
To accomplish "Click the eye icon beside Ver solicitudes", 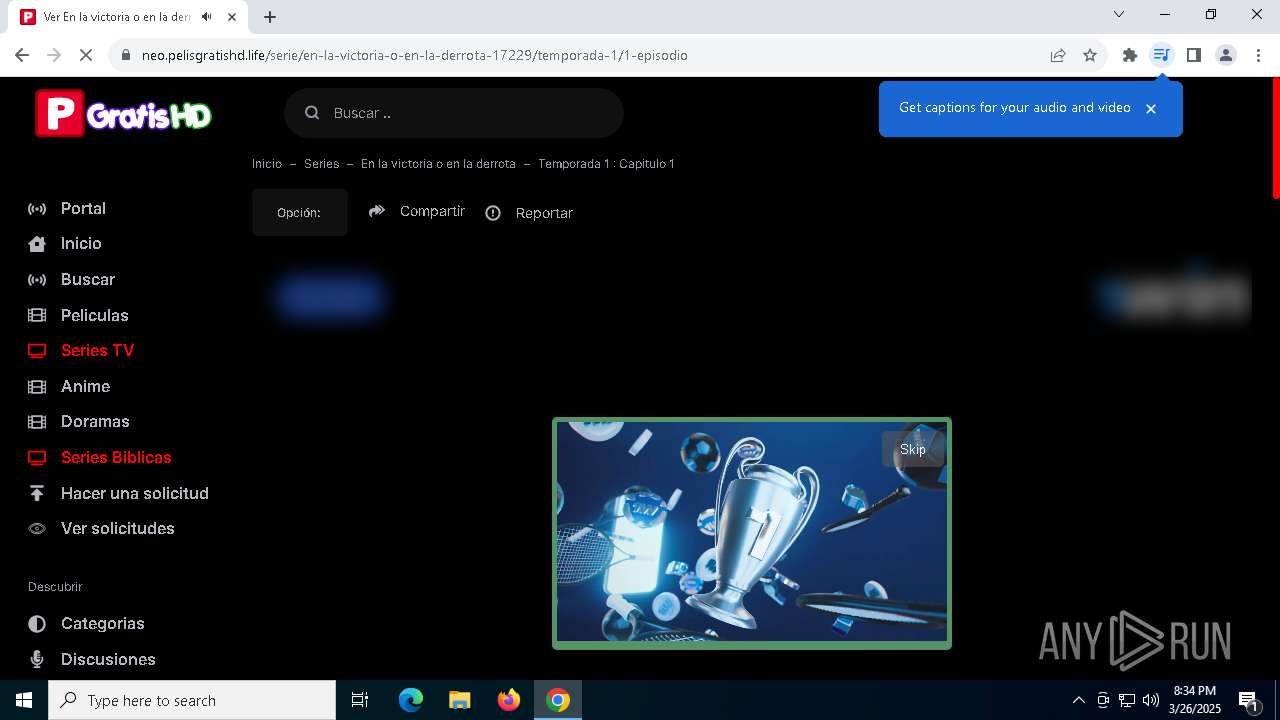I will [37, 529].
